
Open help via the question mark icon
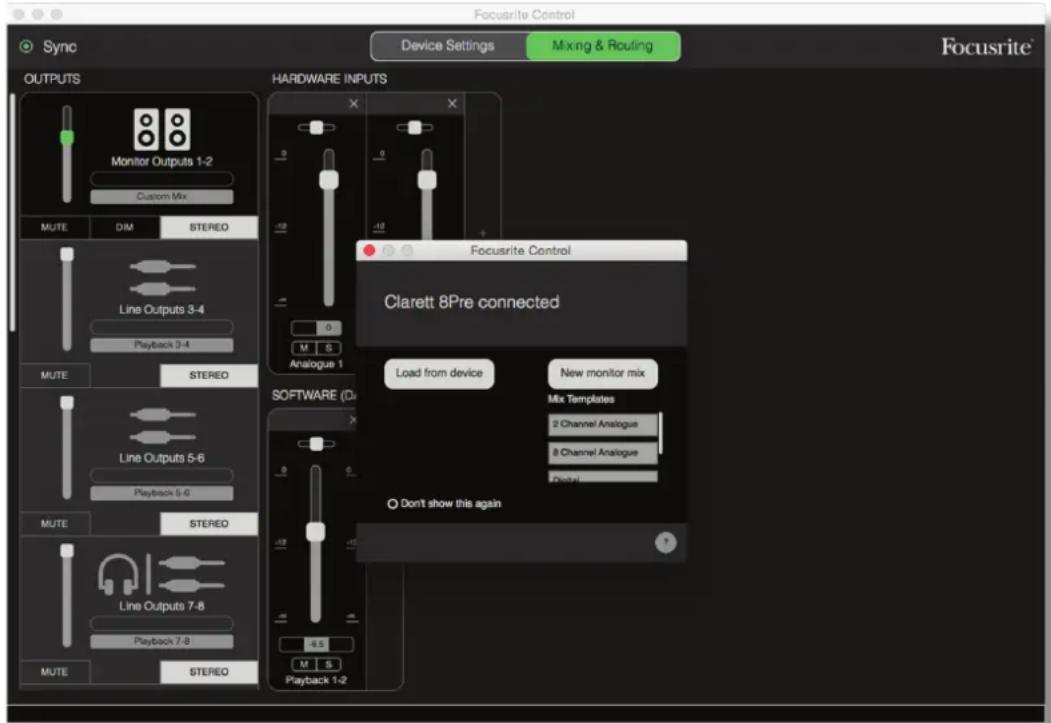click(x=665, y=542)
